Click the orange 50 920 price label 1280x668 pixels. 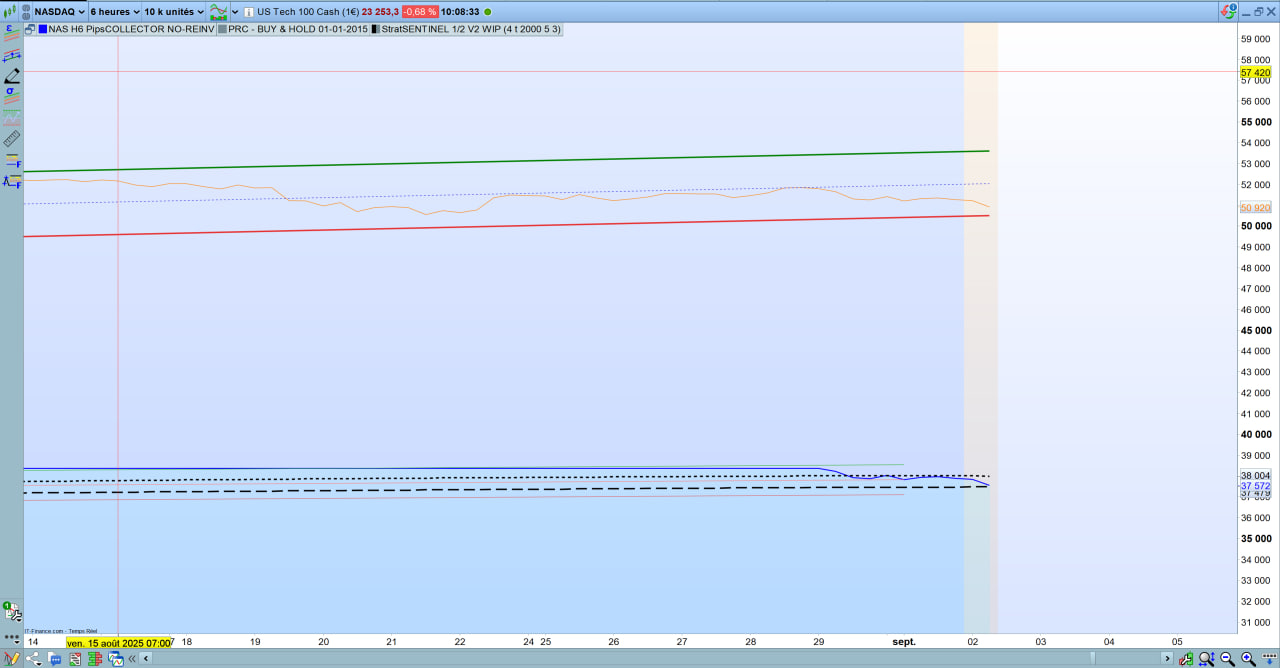1255,208
